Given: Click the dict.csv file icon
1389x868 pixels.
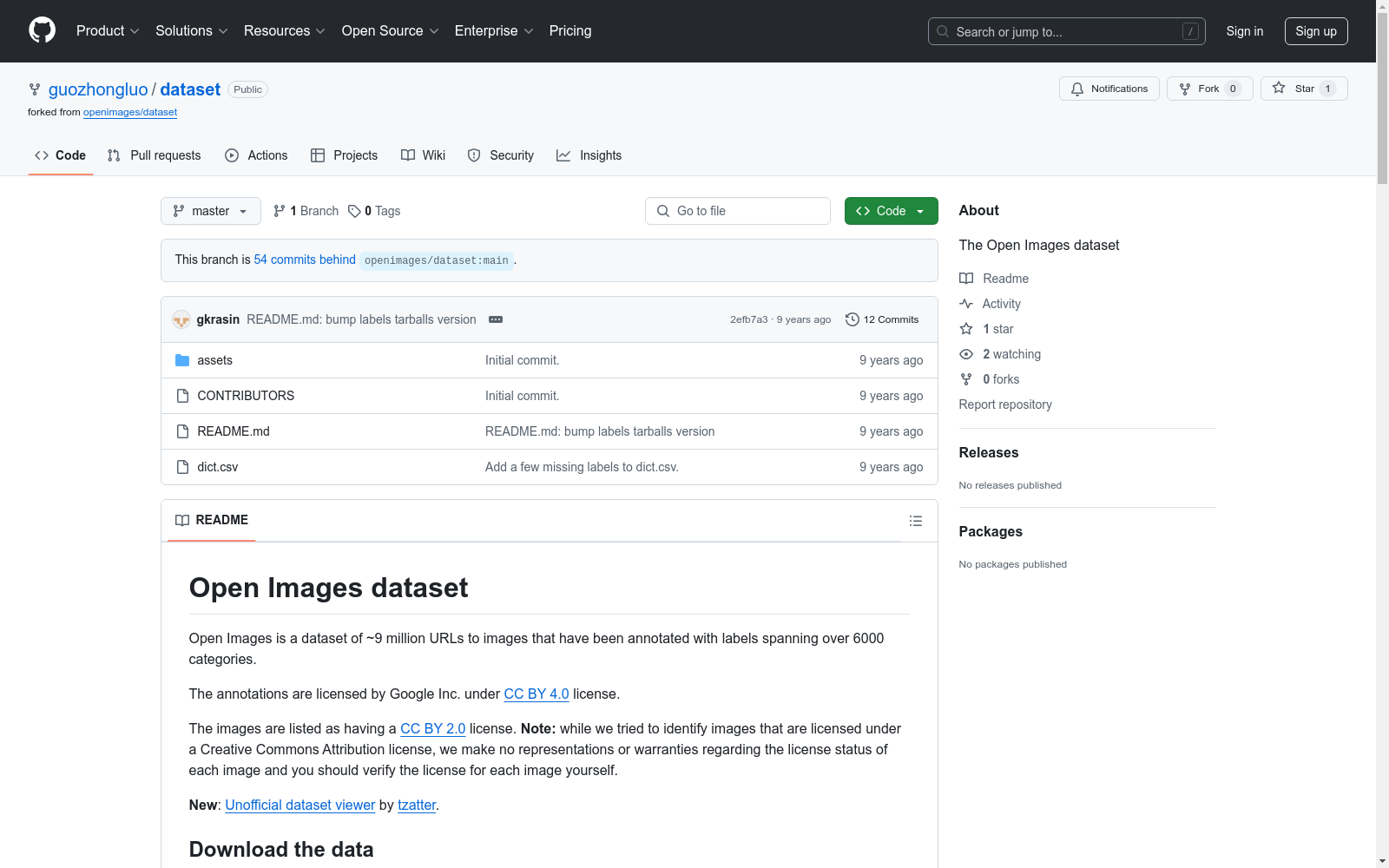Looking at the screenshot, I should [182, 467].
